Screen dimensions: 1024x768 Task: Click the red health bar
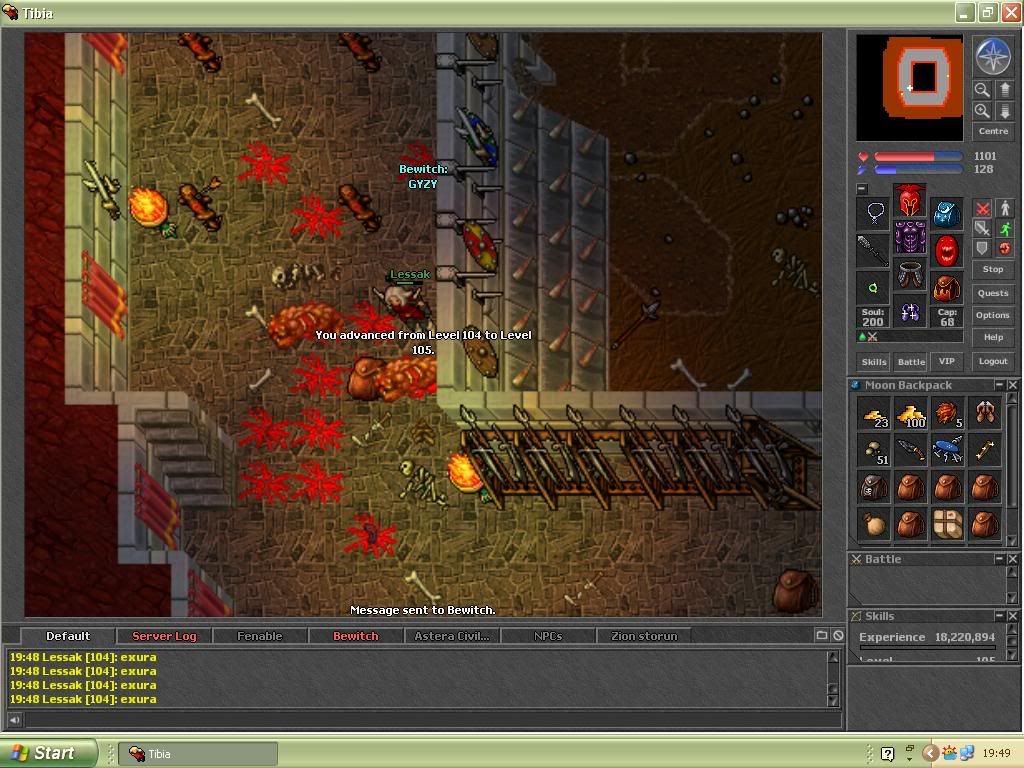[x=918, y=157]
